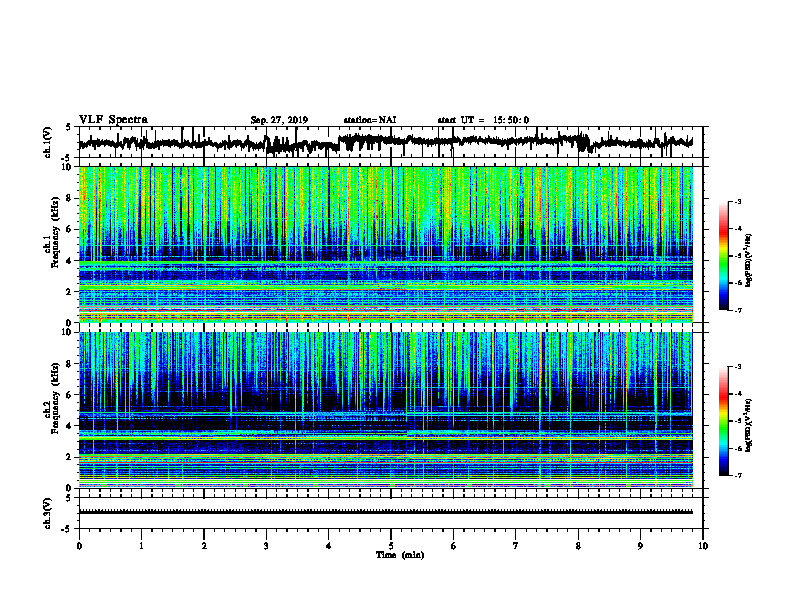
Task: Click the ch.1 voltage waveform trace panel
Action: click(391, 142)
